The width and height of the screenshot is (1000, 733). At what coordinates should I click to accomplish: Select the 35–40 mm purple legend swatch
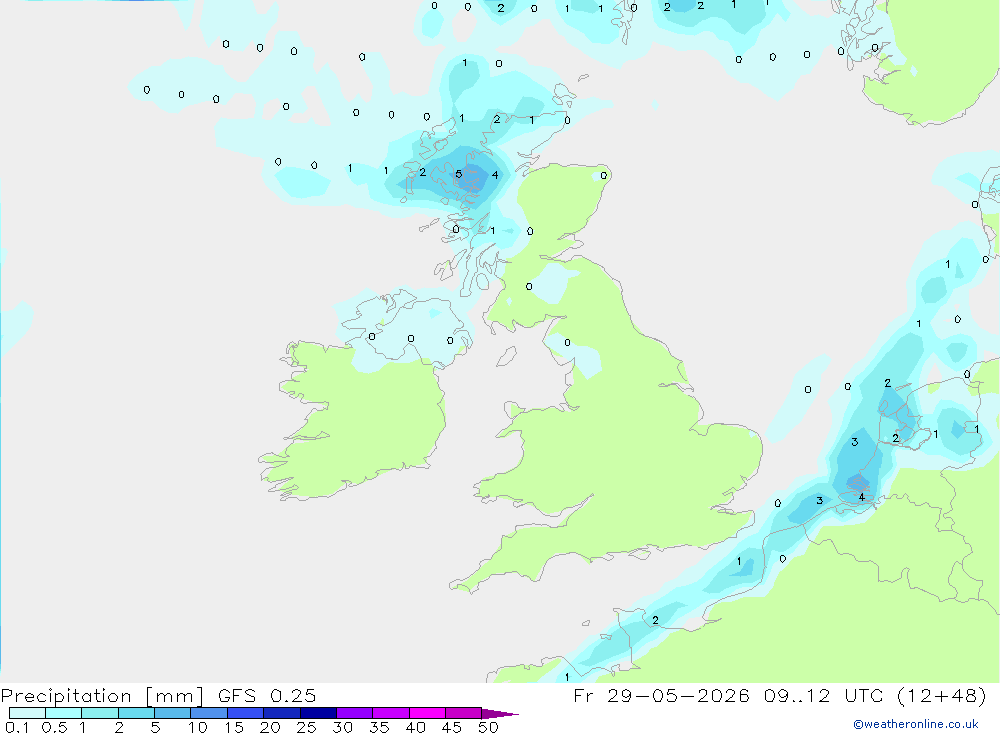pos(391,713)
